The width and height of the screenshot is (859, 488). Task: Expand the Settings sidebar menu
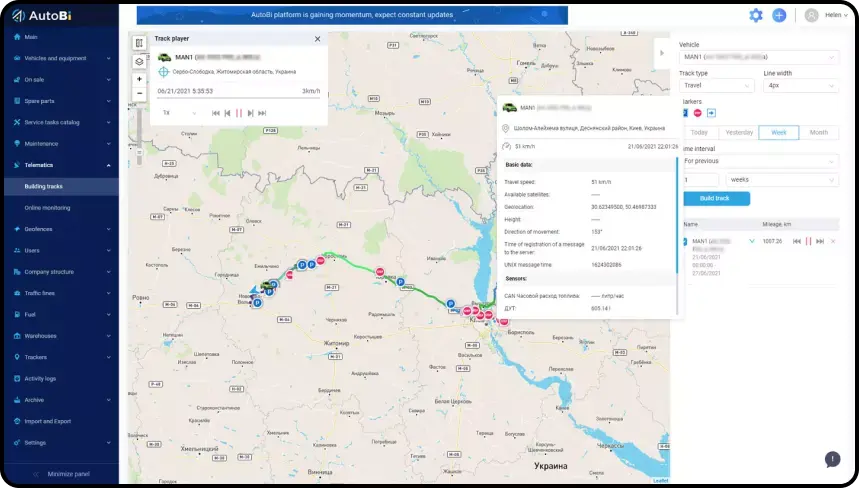click(x=108, y=443)
